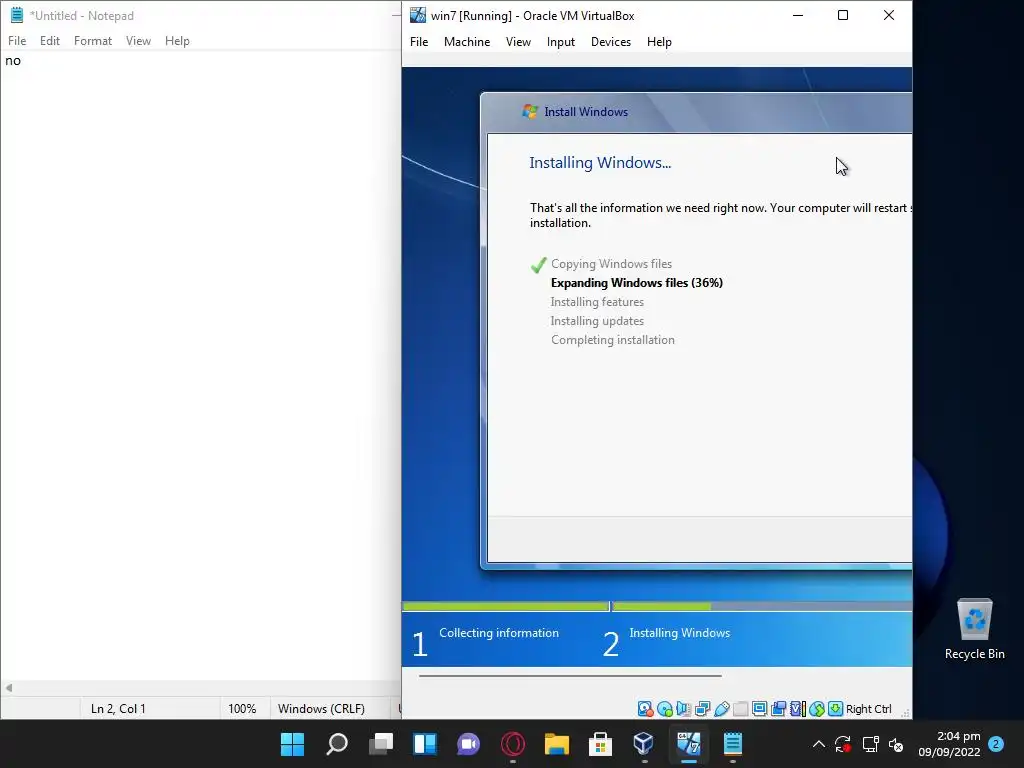
Task: Open Notepad's Format menu
Action: coord(93,40)
